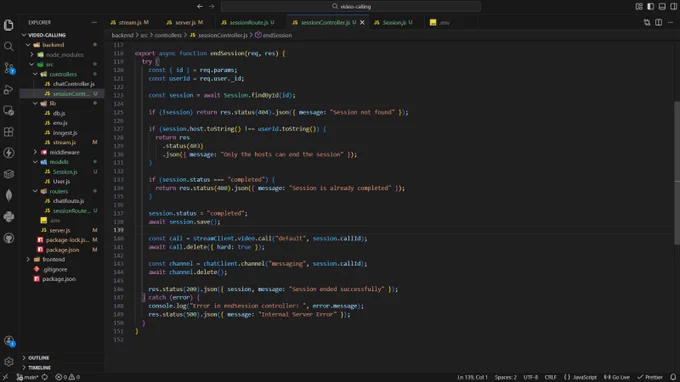Image resolution: width=680 pixels, height=382 pixels.
Task: Open the Accounts menu icon
Action: [x=9, y=341]
